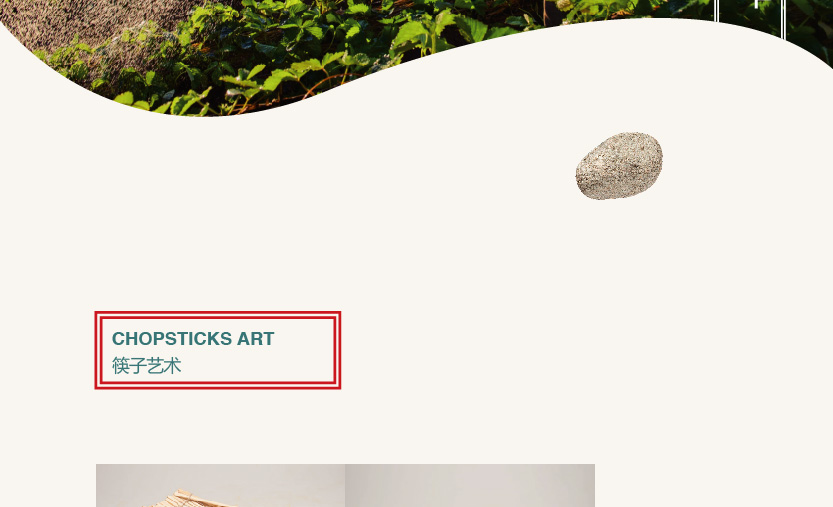This screenshot has width=833, height=507.
Task: Click the last character 术 of the subtitle
Action: [x=173, y=366]
